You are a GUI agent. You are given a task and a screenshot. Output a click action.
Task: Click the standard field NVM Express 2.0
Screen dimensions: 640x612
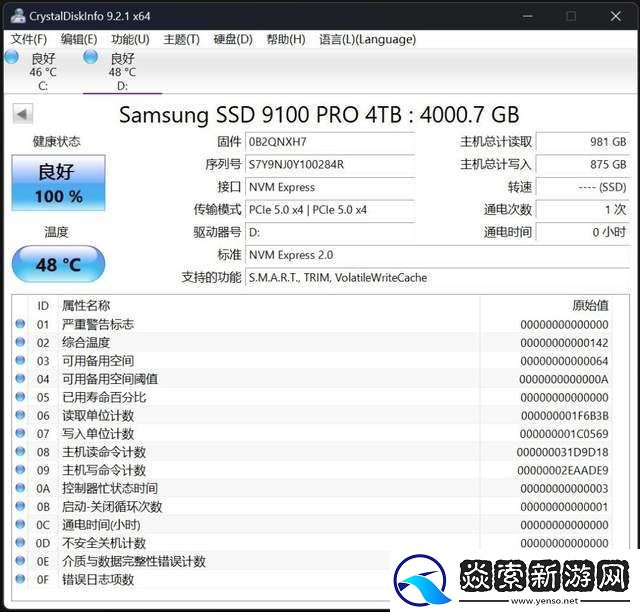[438, 255]
